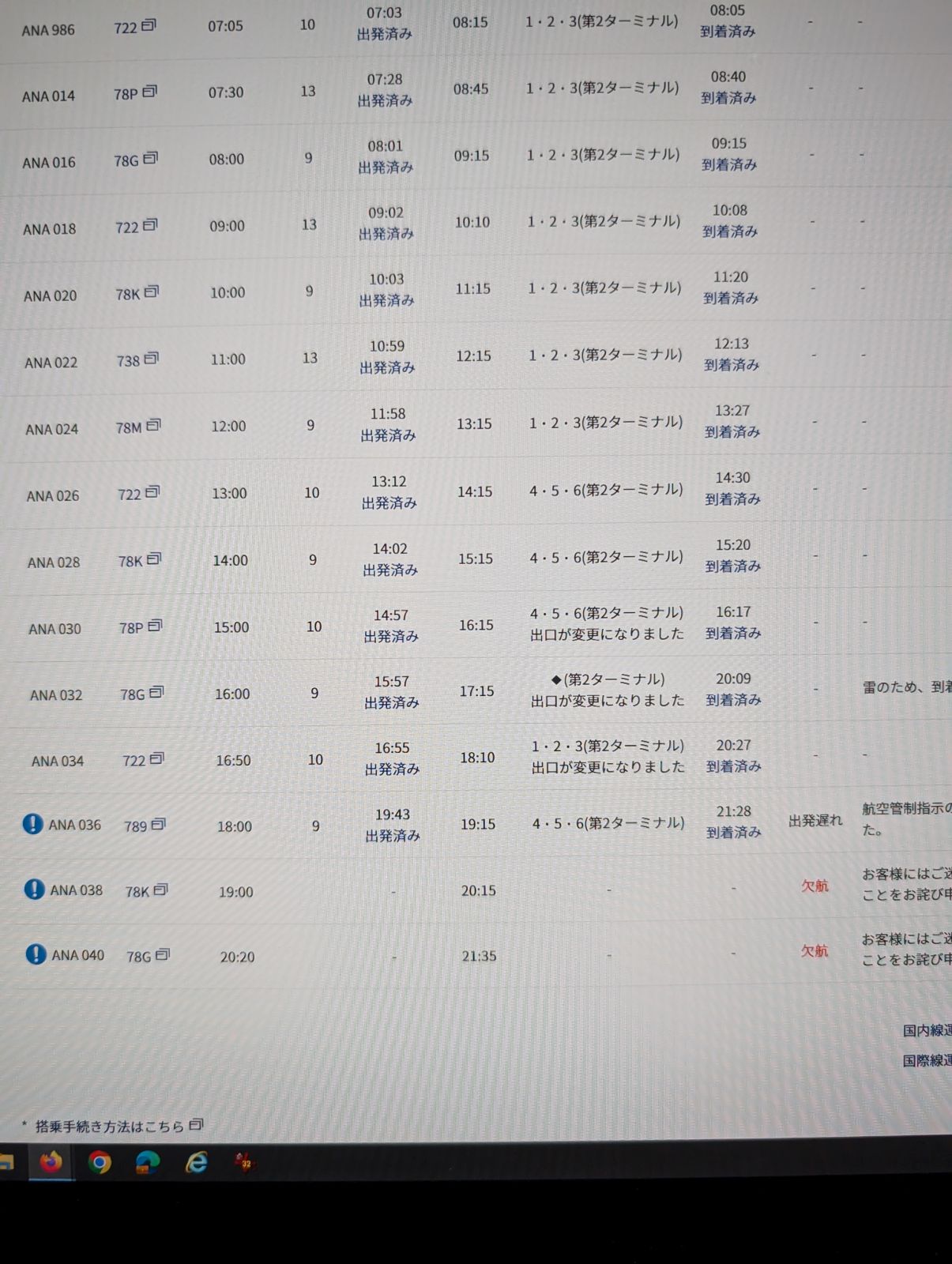
Task: Click the 欠航 status for ANA 038
Action: pyautogui.click(x=815, y=886)
